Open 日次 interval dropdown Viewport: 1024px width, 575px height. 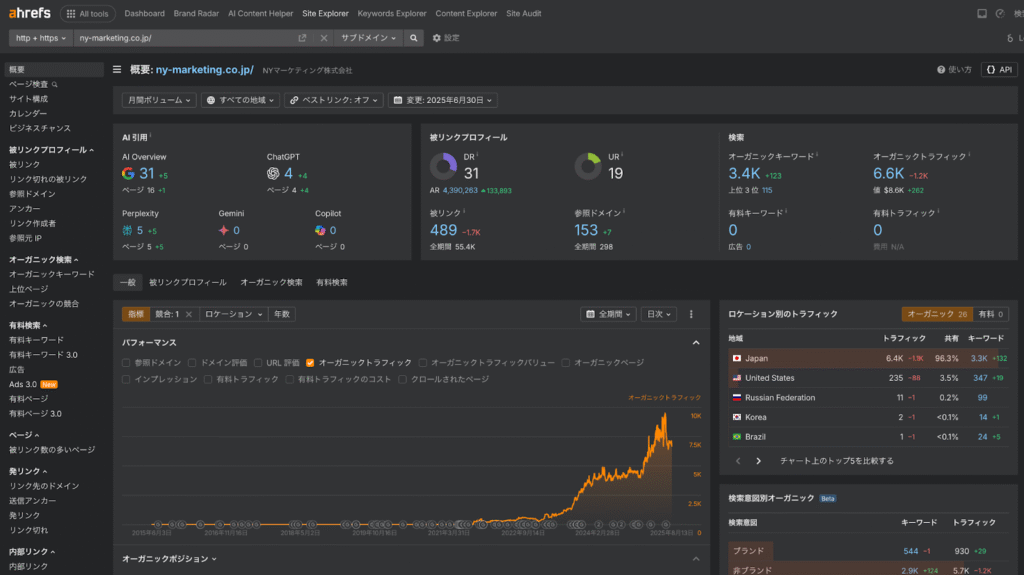[658, 314]
